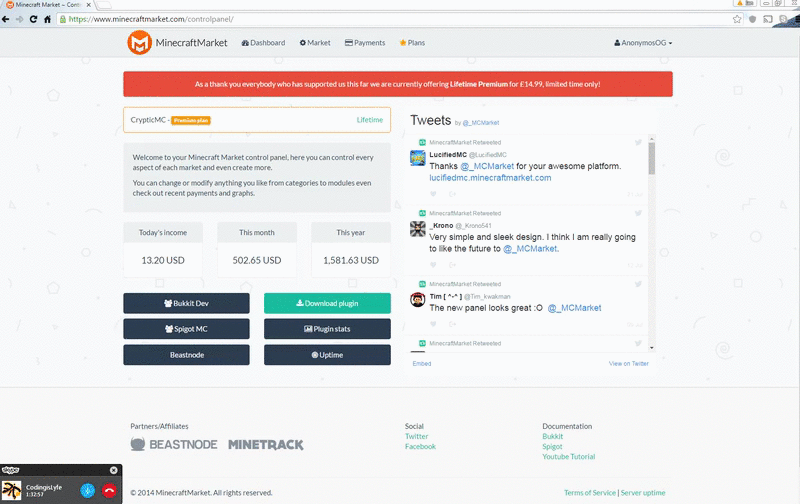
Task: Click @_MCMarket mention in LucifiedMC tweet
Action: pyautogui.click(x=487, y=166)
